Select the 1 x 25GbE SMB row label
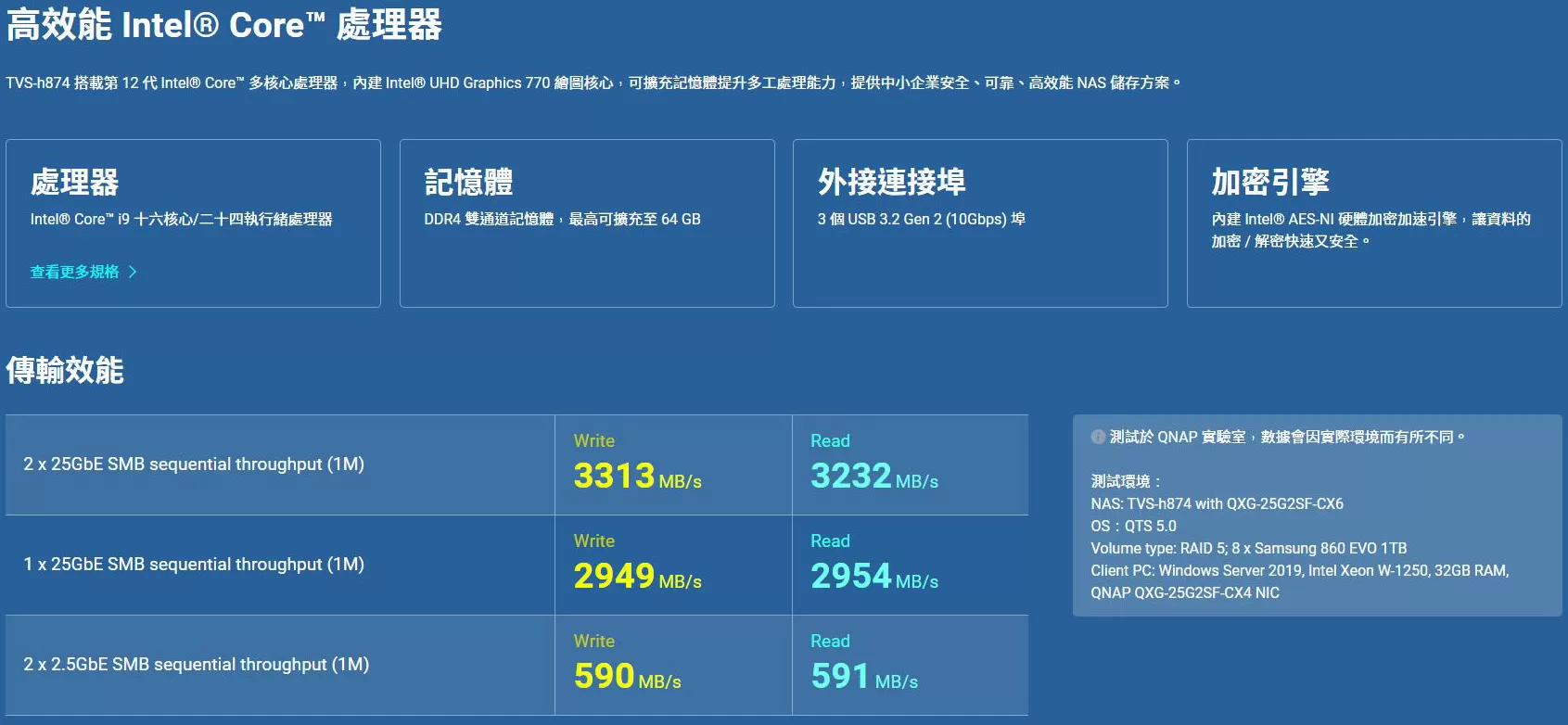Viewport: 1568px width, 725px height. click(194, 565)
